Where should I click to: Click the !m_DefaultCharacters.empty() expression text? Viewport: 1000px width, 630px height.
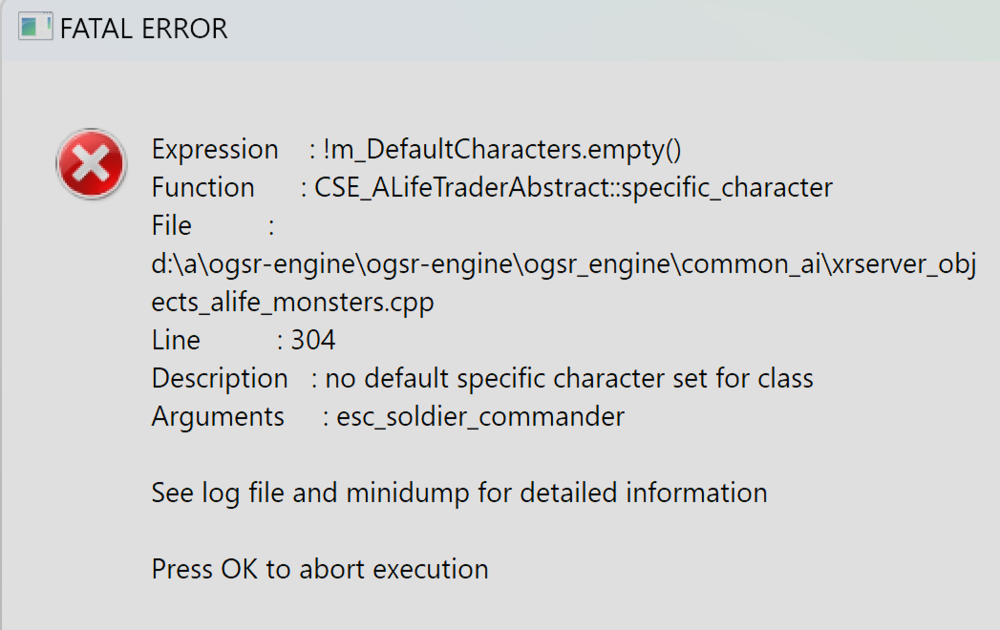pyautogui.click(x=502, y=150)
